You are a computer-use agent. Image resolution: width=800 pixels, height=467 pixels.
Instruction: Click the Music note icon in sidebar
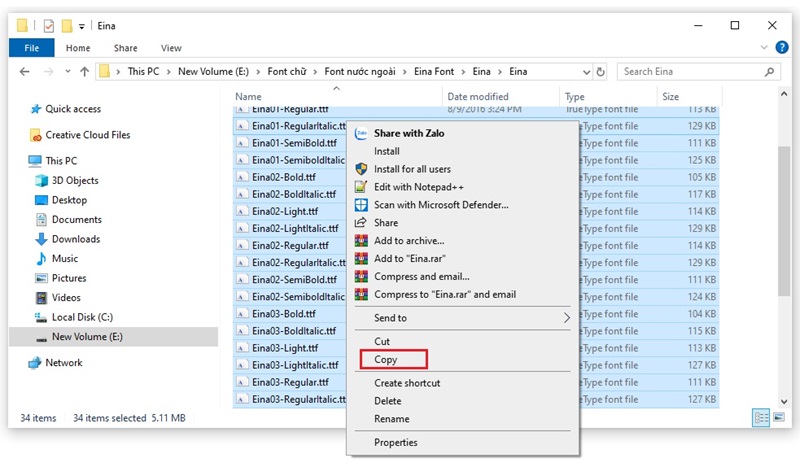pyautogui.click(x=41, y=258)
